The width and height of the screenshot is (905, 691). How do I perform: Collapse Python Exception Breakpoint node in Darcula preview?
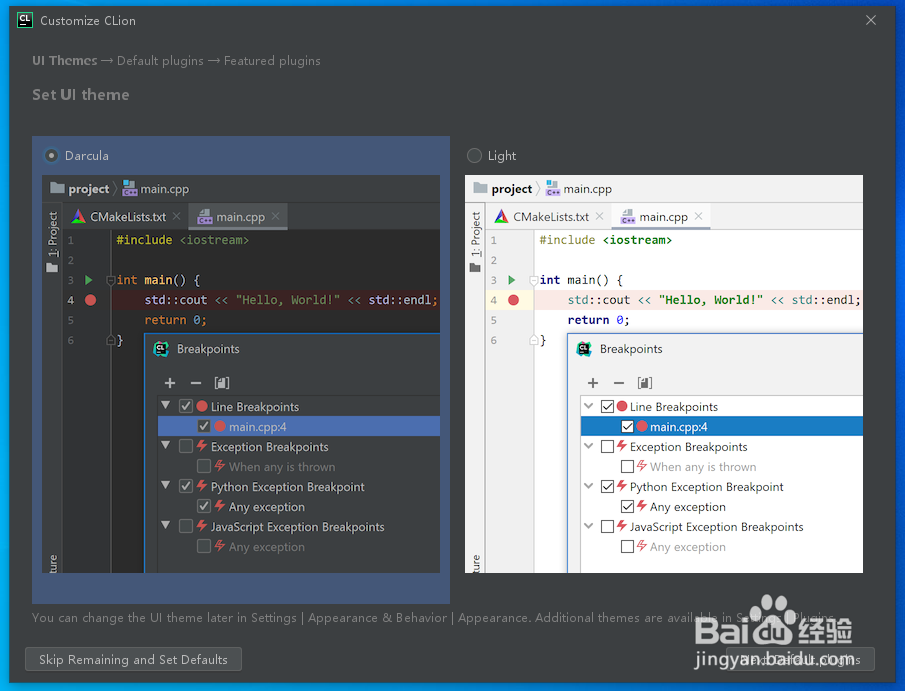click(166, 485)
